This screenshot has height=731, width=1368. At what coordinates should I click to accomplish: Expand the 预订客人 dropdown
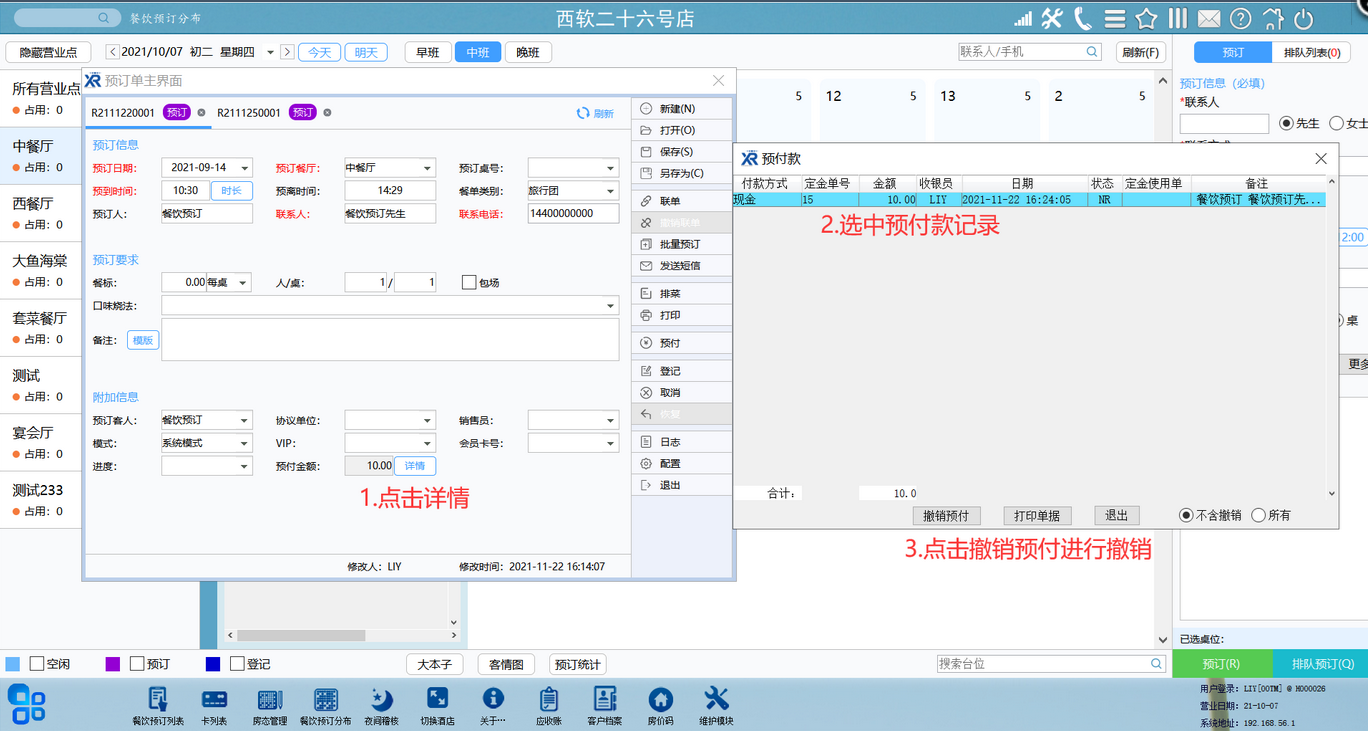pos(244,421)
